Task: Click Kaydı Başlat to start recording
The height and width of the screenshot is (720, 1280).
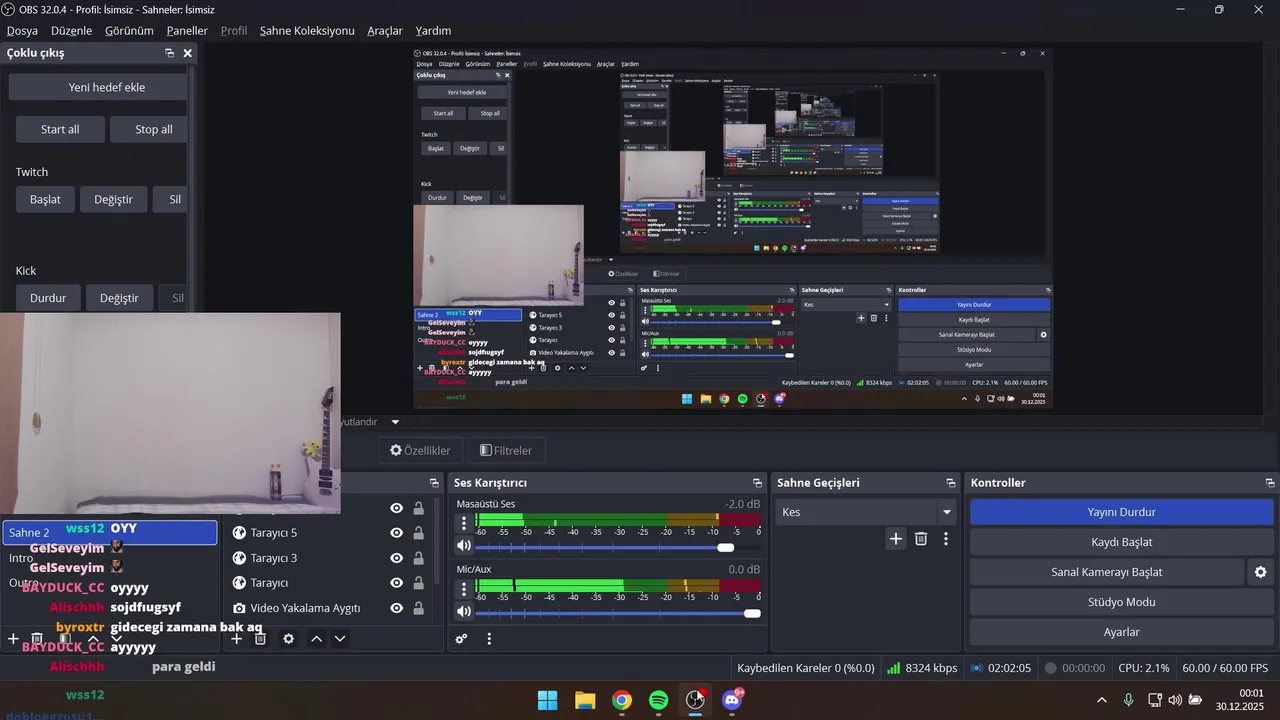Action: (x=1121, y=542)
